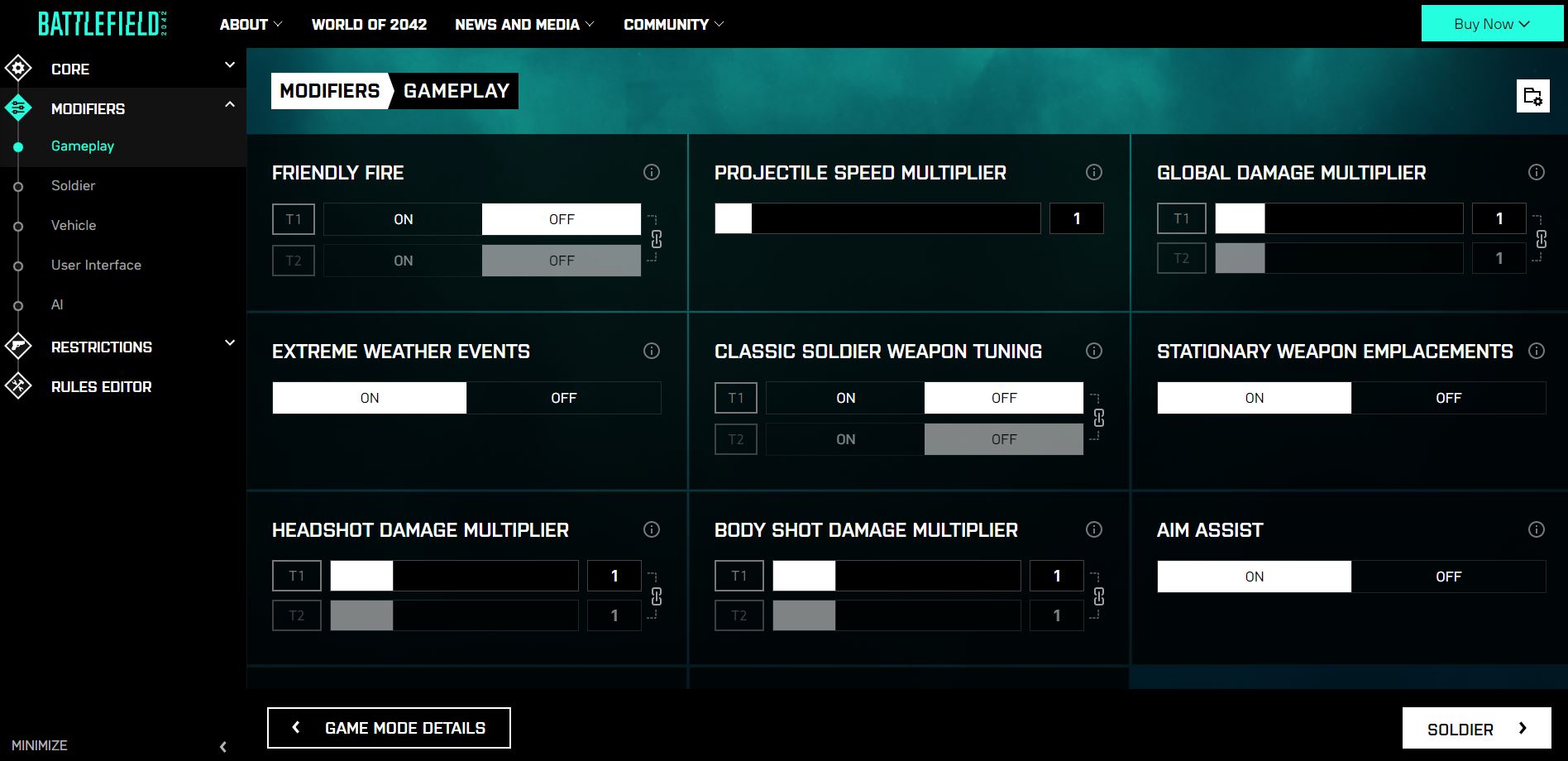Go back to Game Mode Details
Viewport: 1568px width, 761px height.
[x=389, y=728]
